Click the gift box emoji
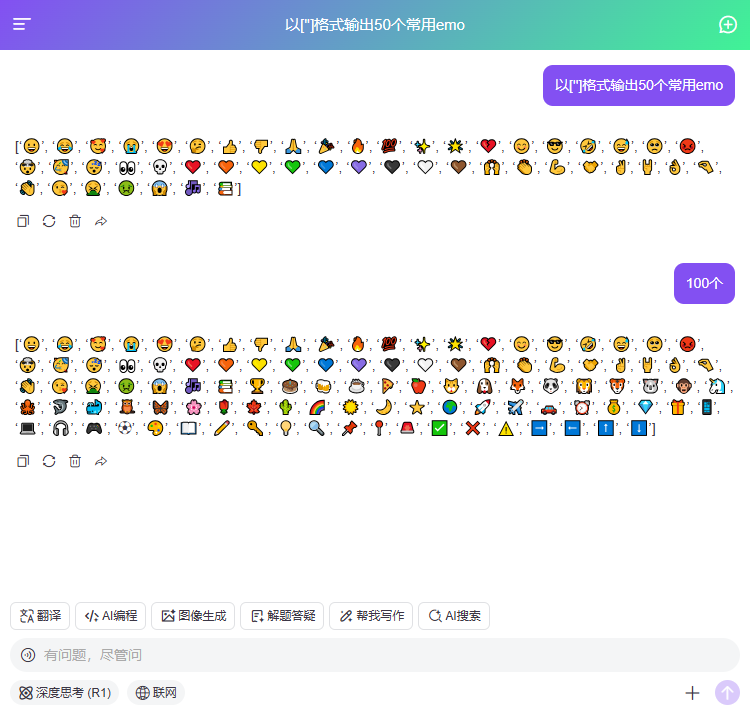This screenshot has height=715, width=750. coord(678,407)
